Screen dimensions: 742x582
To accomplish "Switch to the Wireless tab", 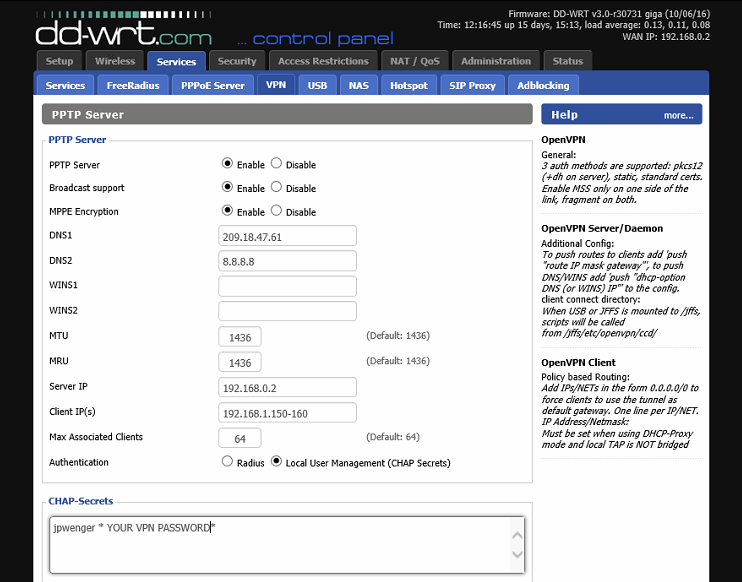I will click(x=115, y=61).
